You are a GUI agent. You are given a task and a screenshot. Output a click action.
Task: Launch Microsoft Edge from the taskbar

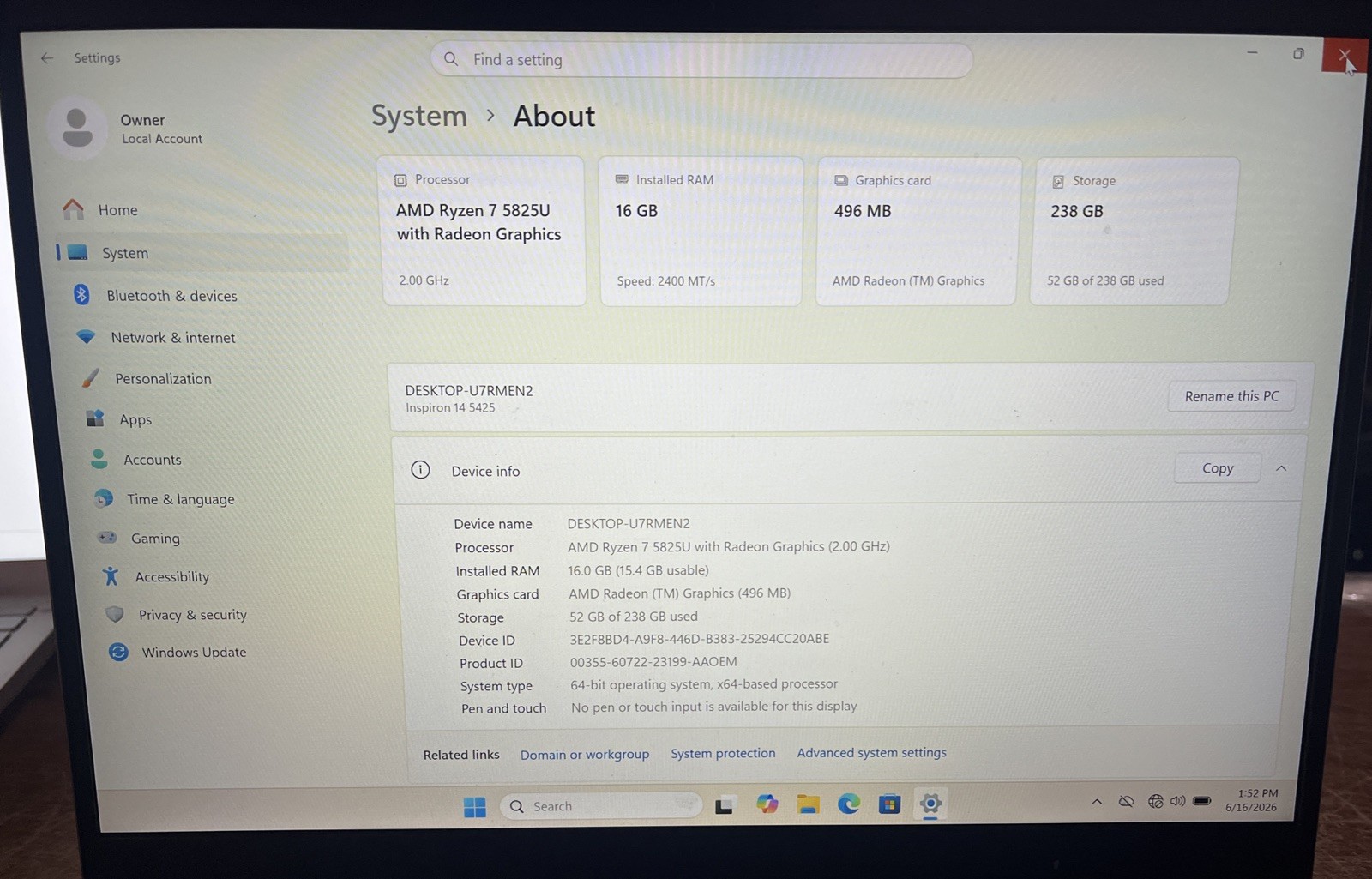click(849, 804)
